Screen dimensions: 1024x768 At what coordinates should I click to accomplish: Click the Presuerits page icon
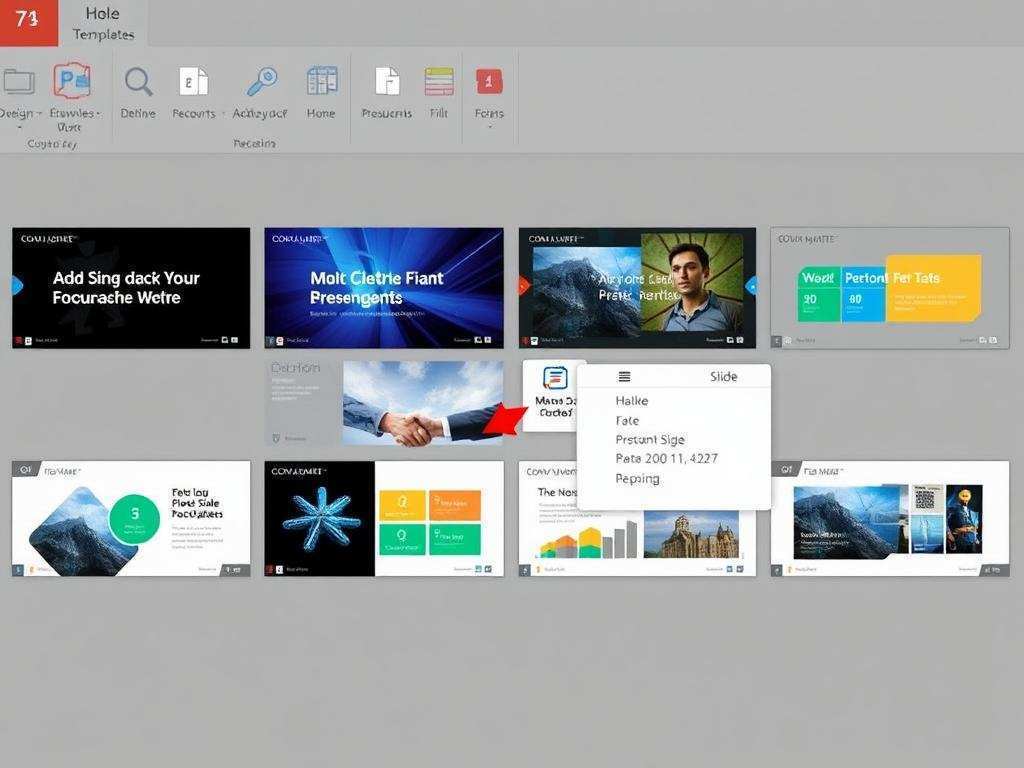coord(386,82)
